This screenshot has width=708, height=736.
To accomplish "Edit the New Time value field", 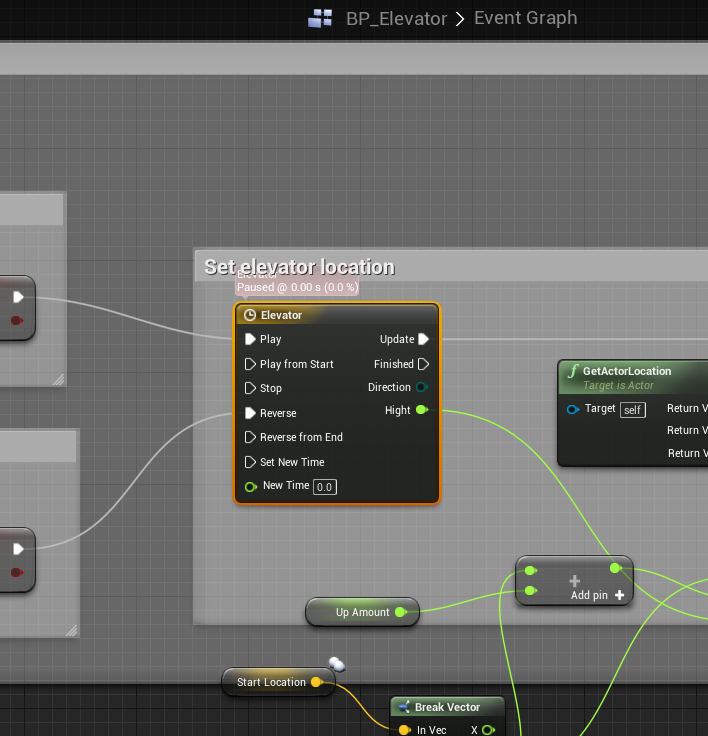I will click(x=325, y=487).
